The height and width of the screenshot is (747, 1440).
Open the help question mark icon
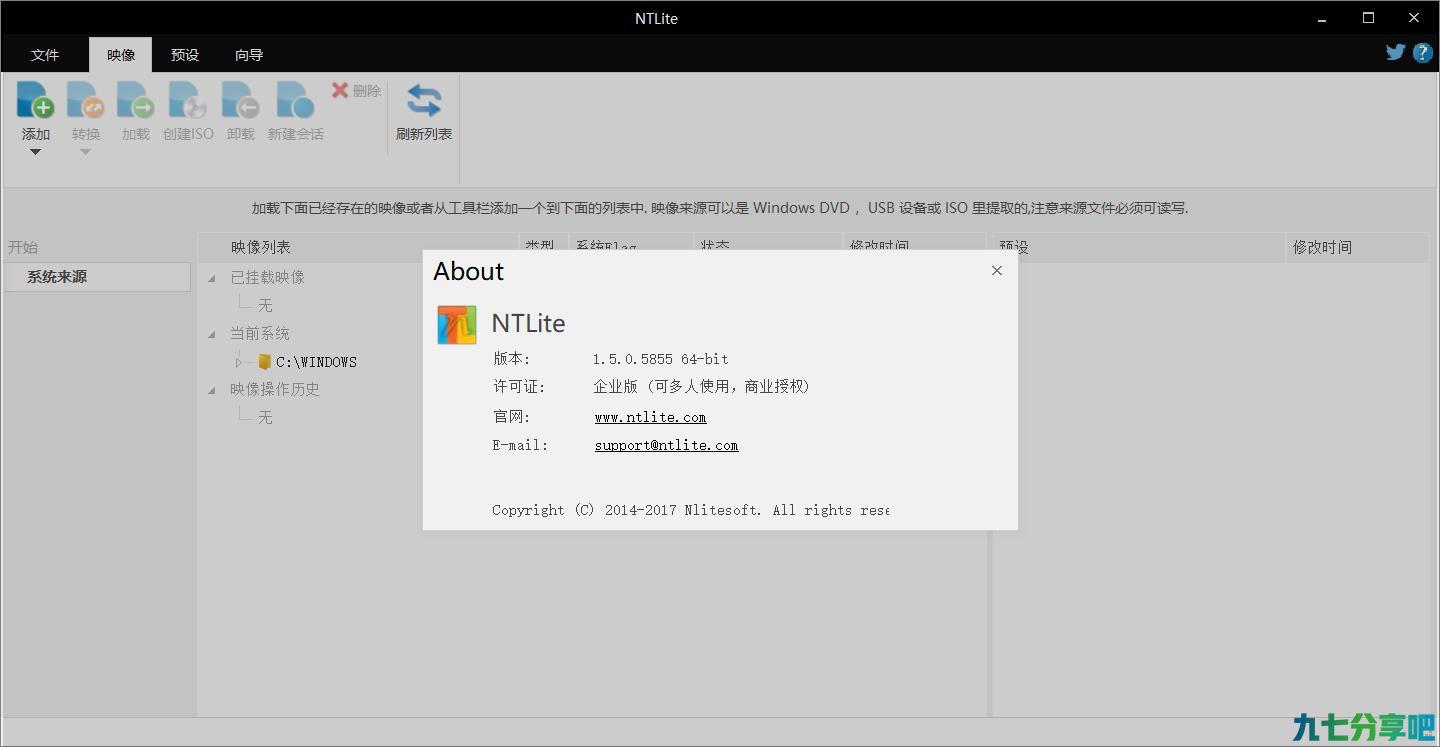1423,53
